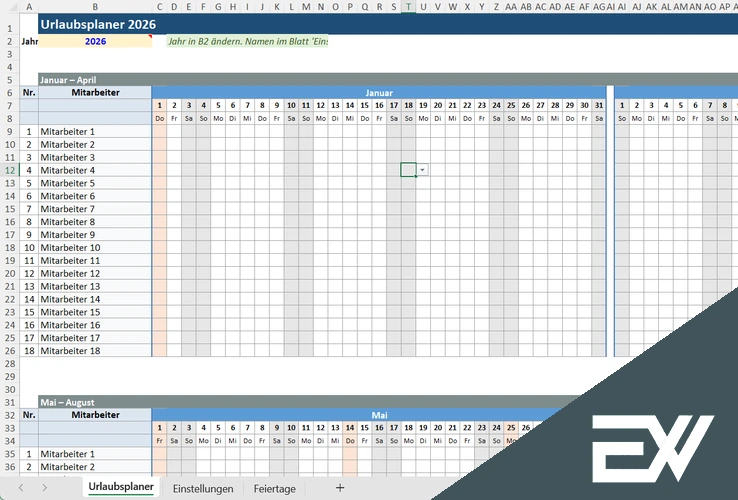Select row 12 header
This screenshot has height=500, width=738.
pyautogui.click(x=10, y=170)
